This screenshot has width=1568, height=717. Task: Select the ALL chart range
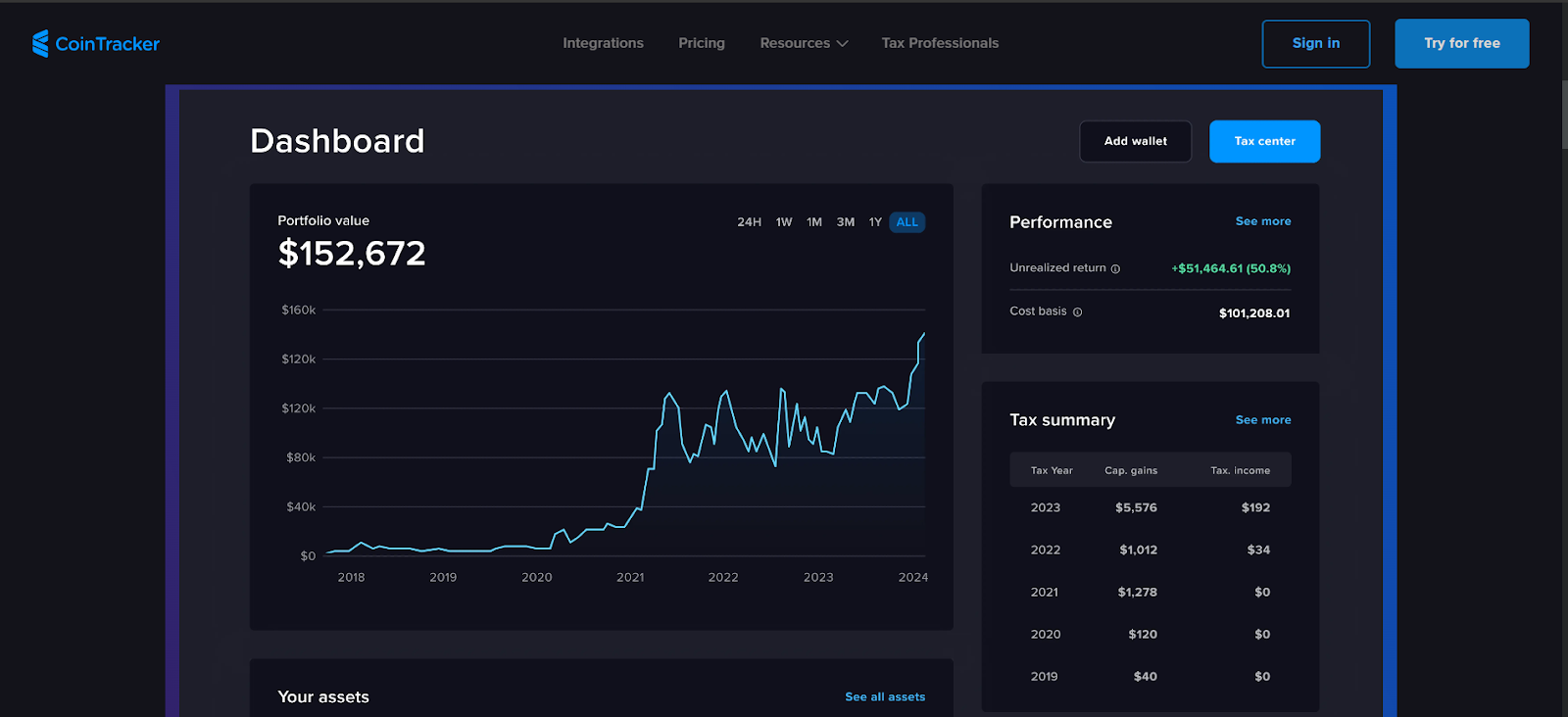pos(907,222)
